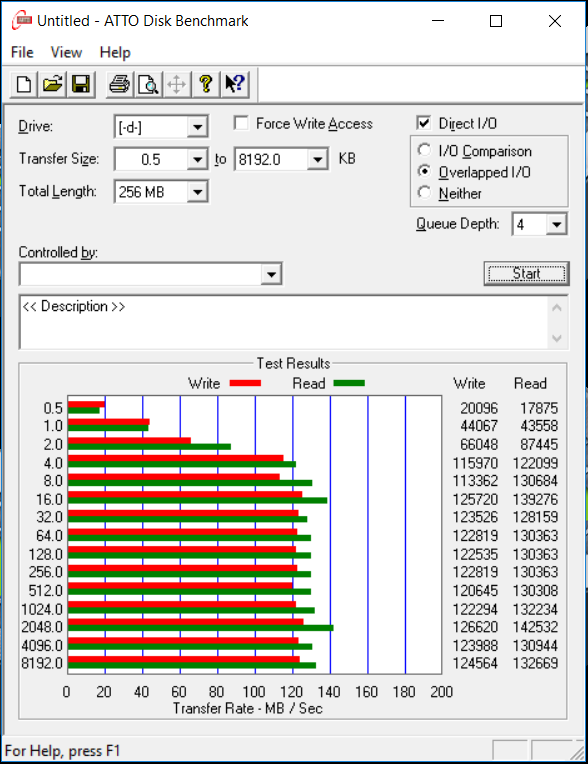This screenshot has width=588, height=764.
Task: Open Print Preview toolbar icon
Action: (x=148, y=84)
